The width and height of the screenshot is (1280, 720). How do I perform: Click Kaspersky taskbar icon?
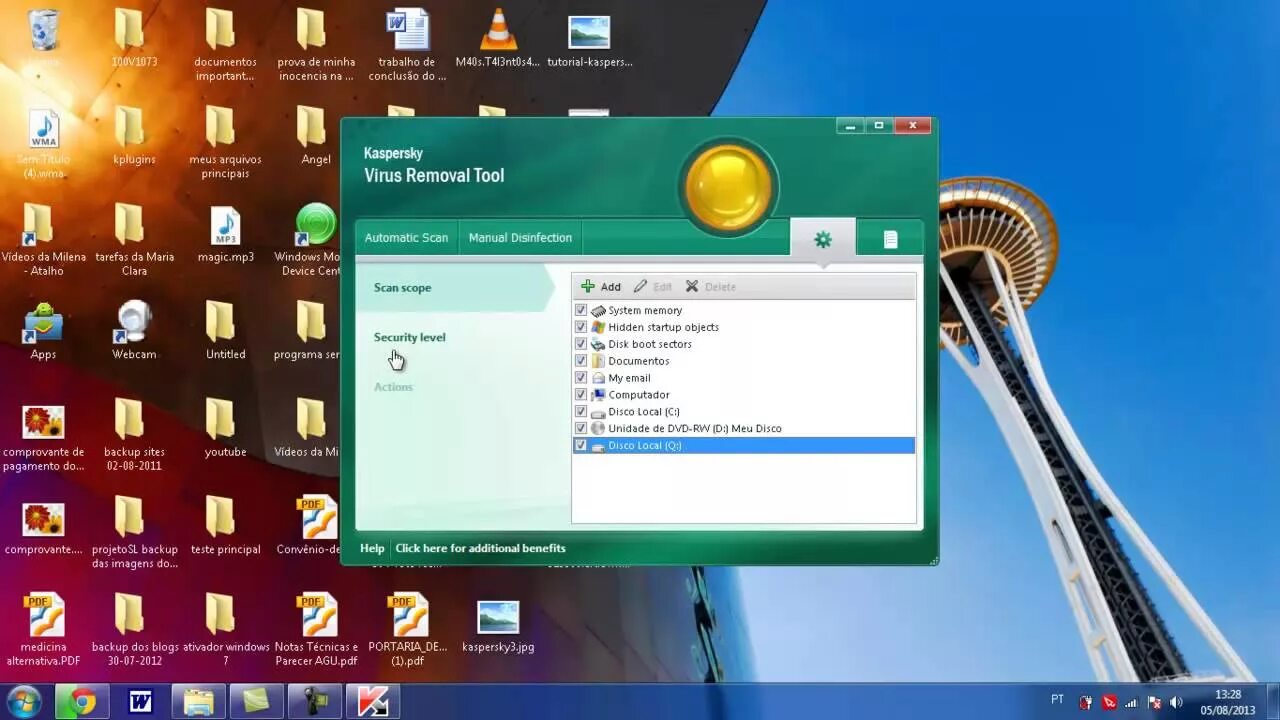[372, 702]
